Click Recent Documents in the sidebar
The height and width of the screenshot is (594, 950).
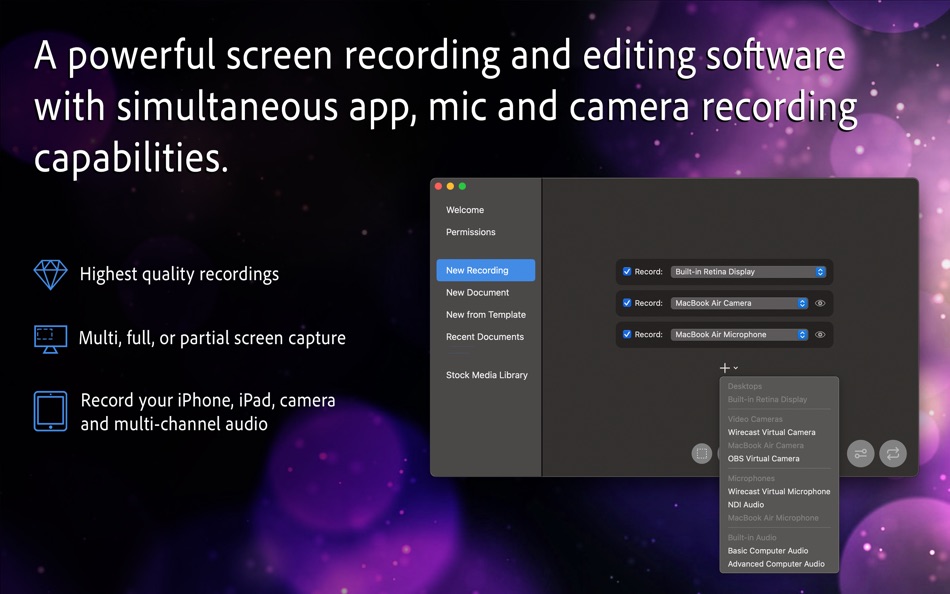486,336
